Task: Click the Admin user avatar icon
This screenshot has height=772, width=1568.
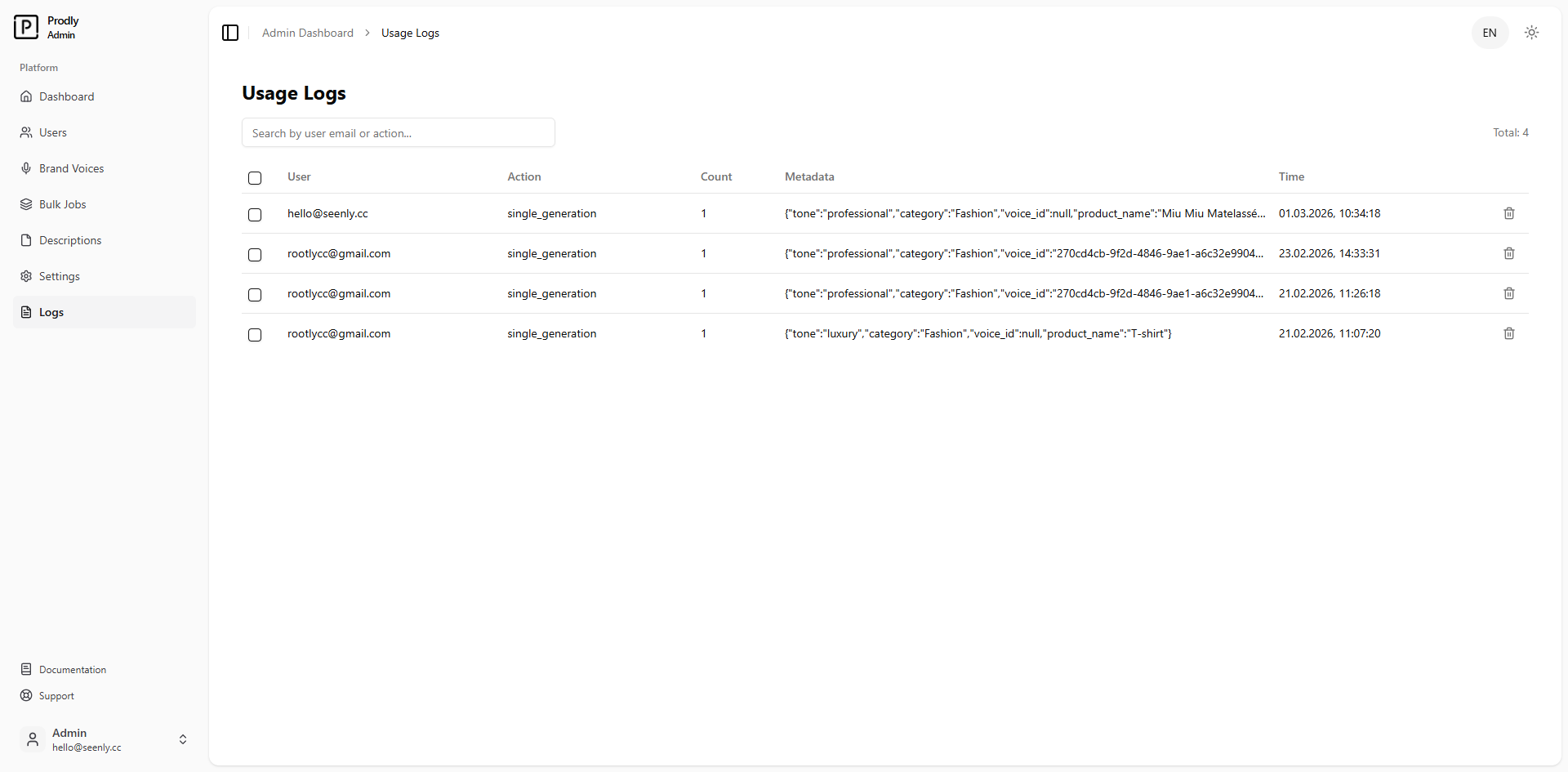Action: point(33,739)
